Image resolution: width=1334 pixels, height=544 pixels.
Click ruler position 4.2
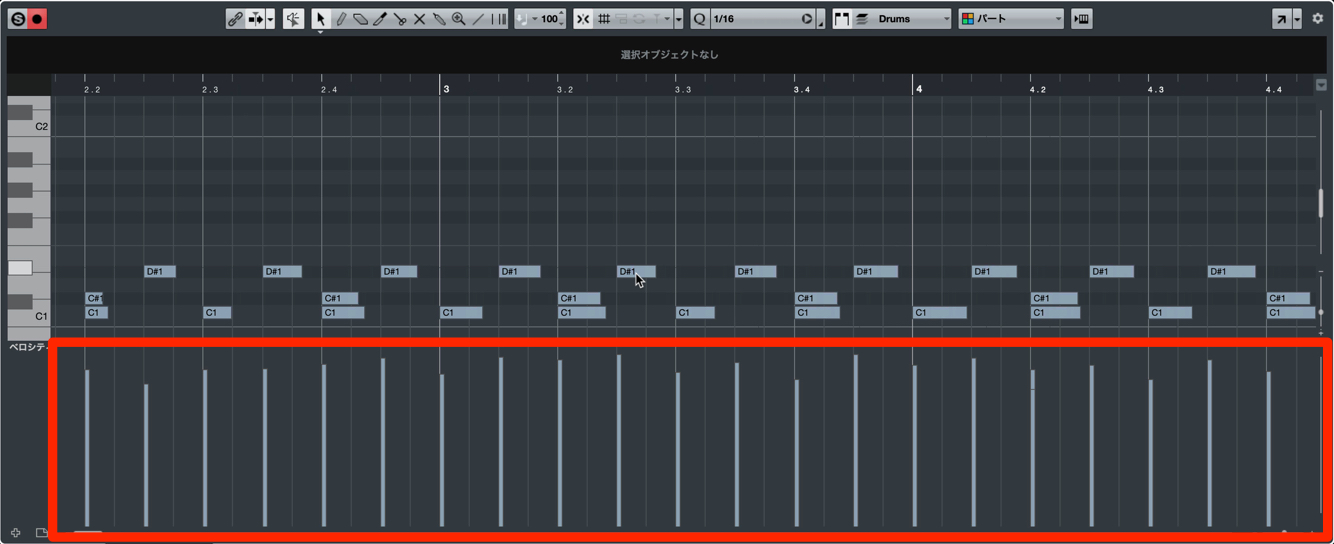(1038, 90)
